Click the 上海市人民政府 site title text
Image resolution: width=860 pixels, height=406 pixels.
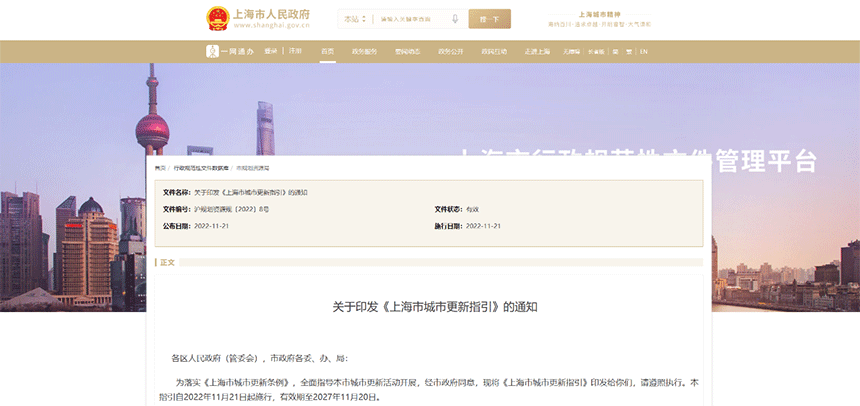tap(270, 15)
